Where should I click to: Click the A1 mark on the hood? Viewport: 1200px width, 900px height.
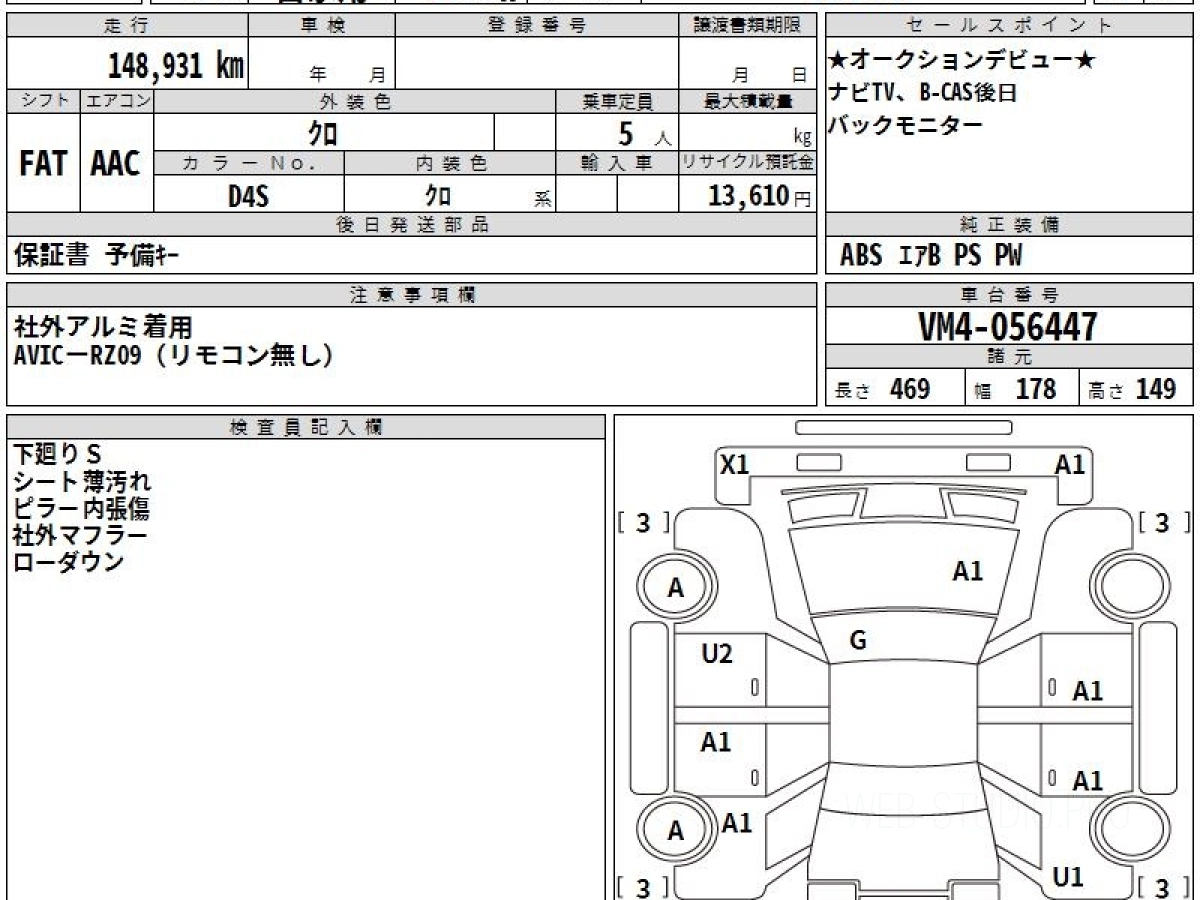967,571
